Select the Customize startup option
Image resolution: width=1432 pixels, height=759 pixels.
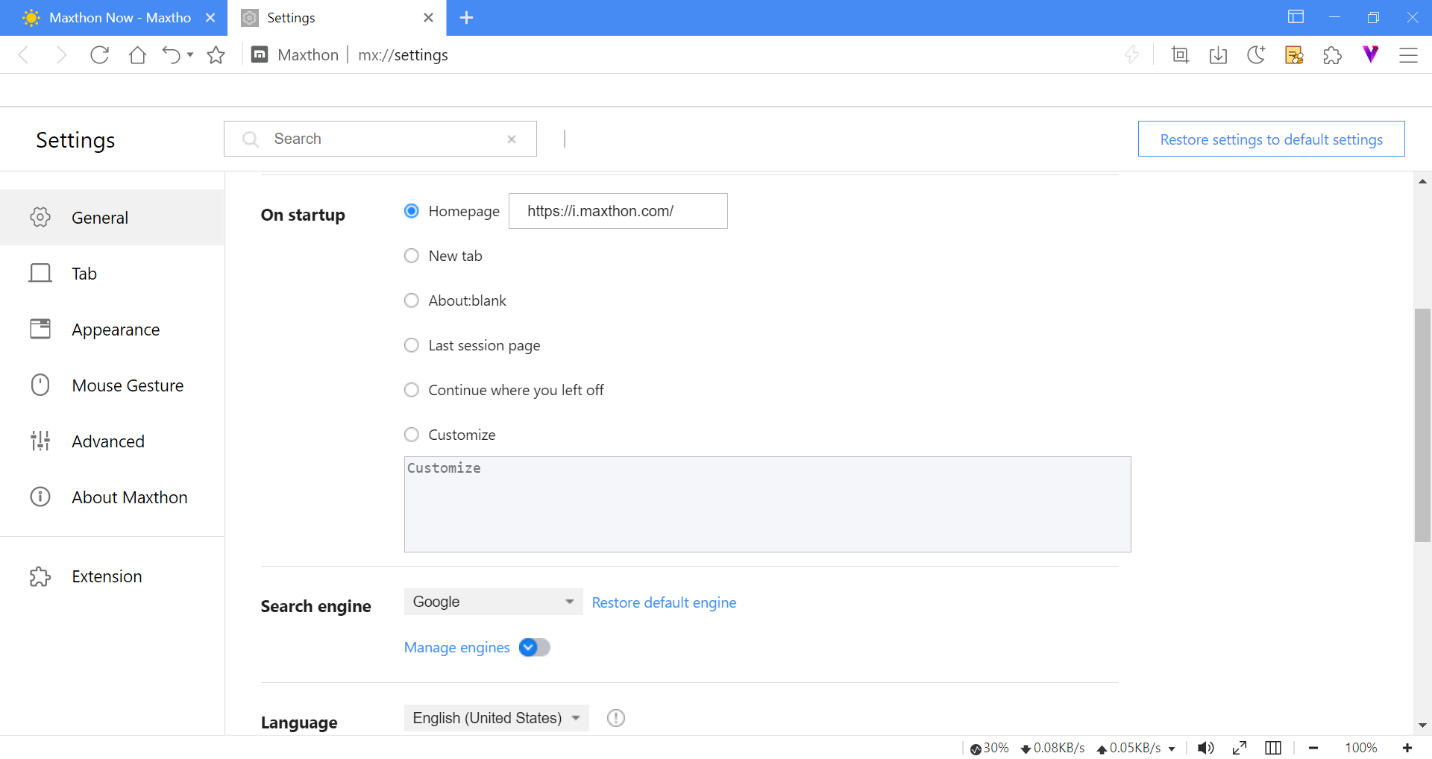(x=411, y=435)
